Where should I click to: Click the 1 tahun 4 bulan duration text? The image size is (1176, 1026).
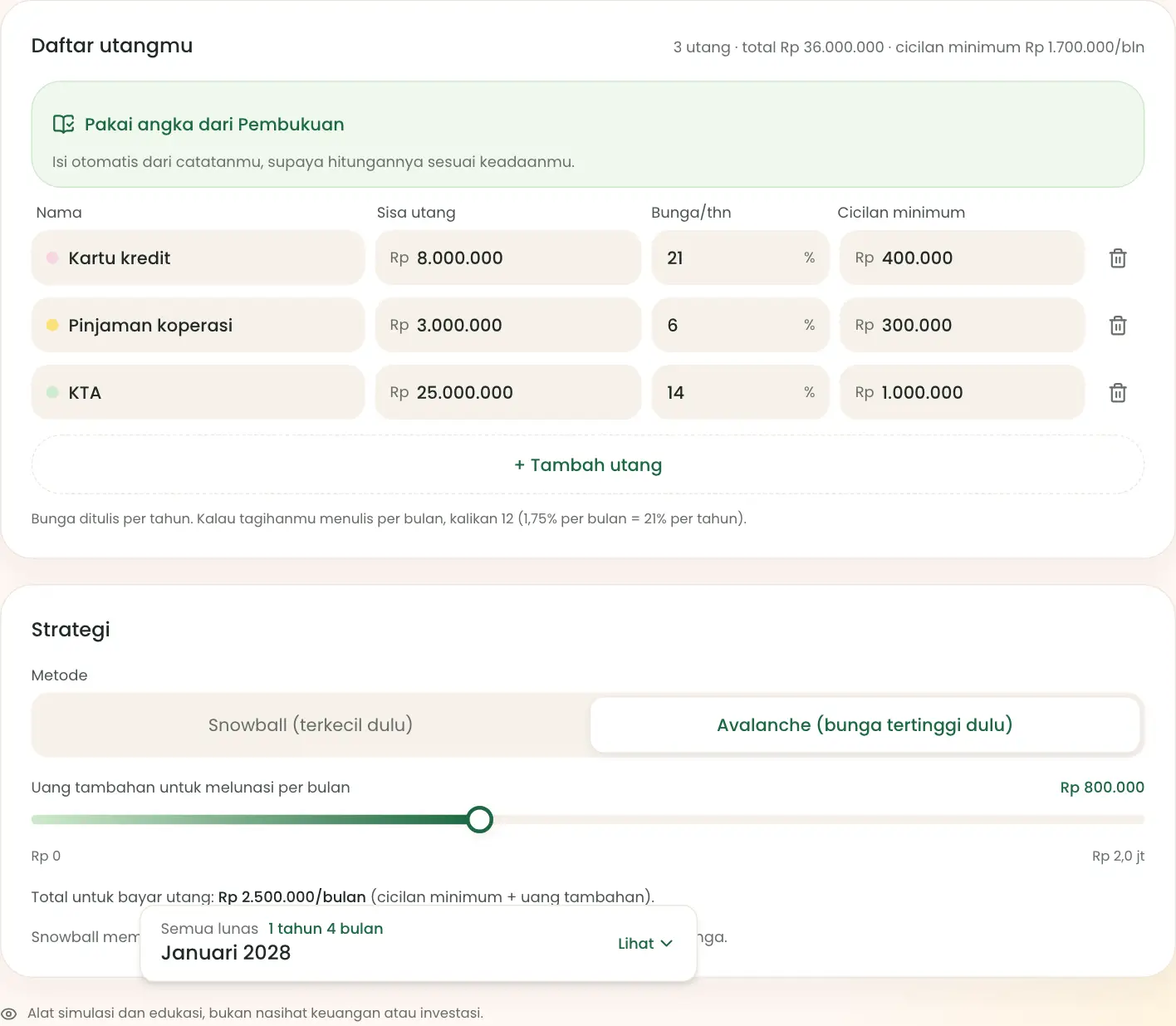(326, 929)
